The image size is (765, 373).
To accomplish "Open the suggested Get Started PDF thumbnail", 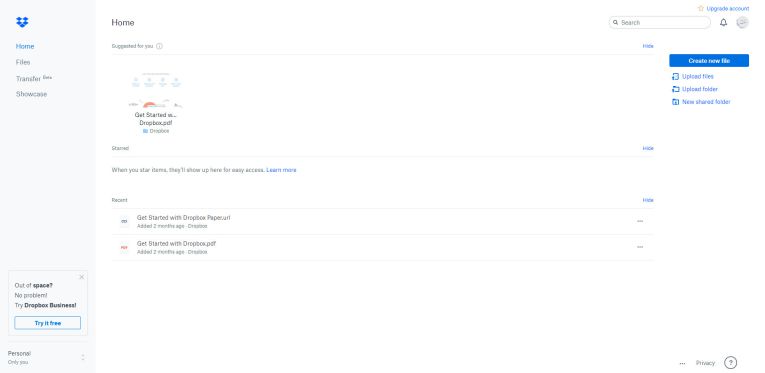I will tap(156, 90).
